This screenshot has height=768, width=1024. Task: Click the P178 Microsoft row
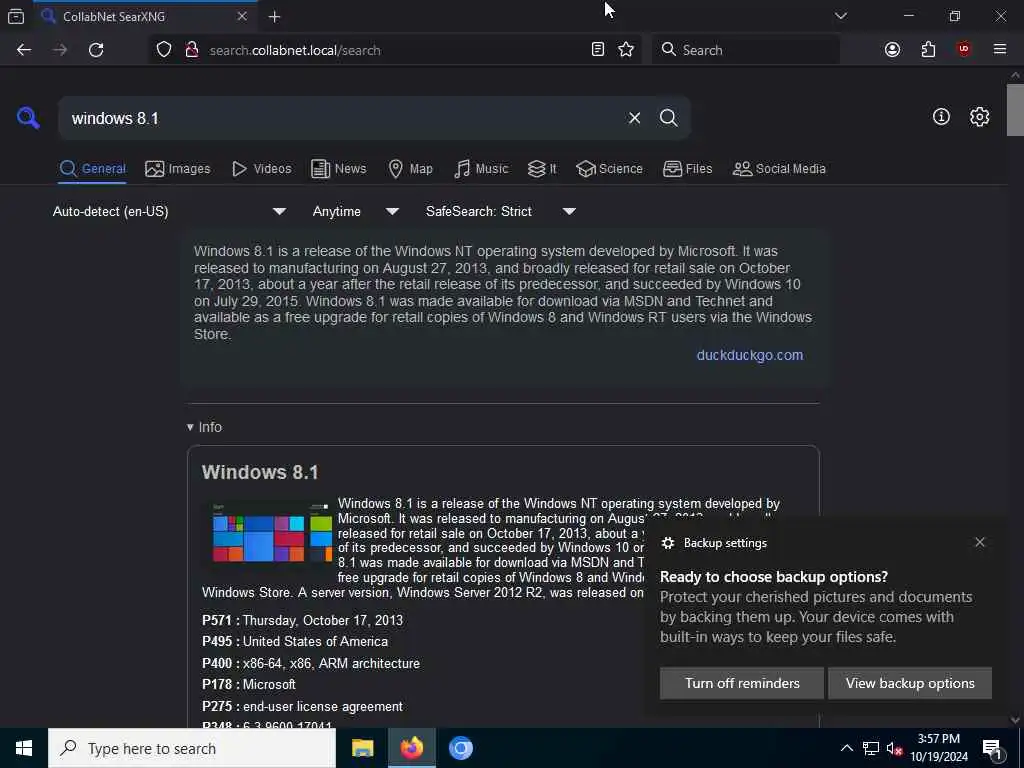click(249, 685)
